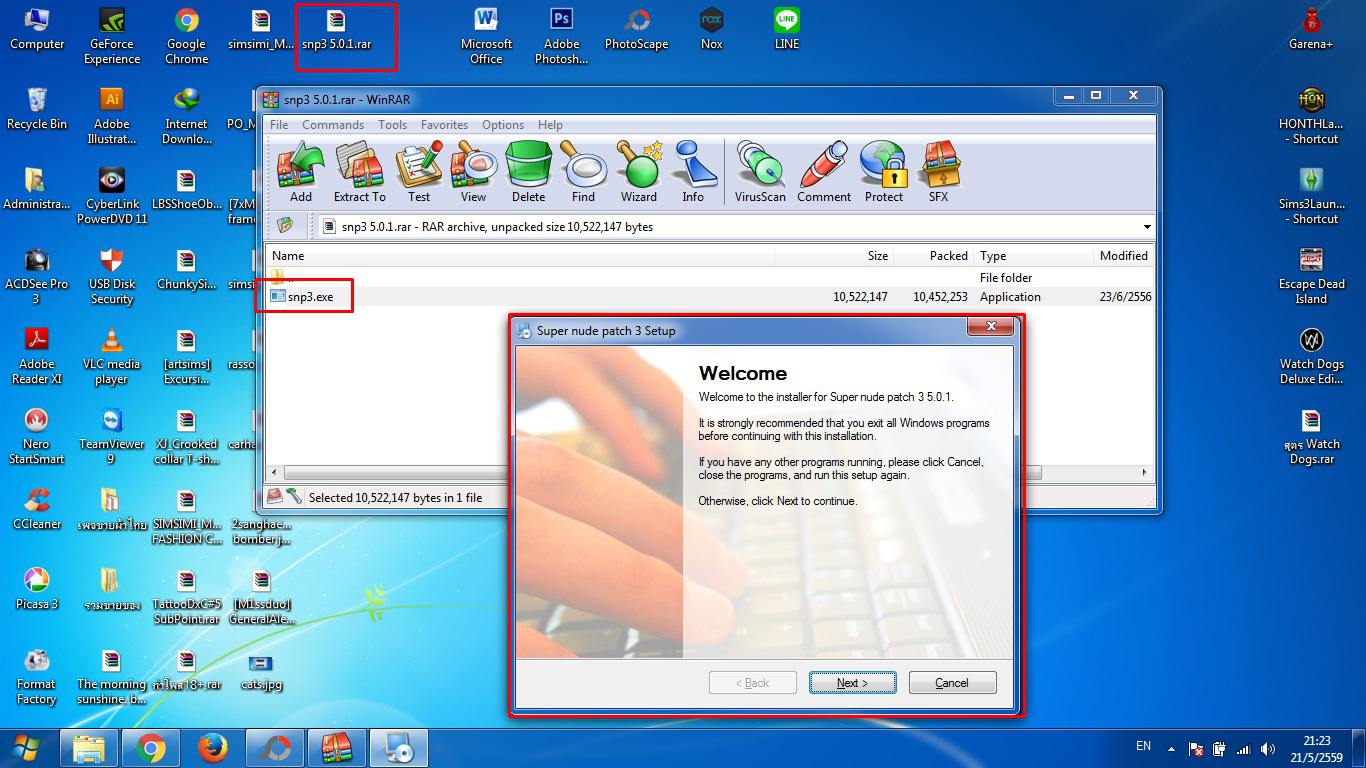This screenshot has height=768, width=1366.
Task: Click WinRAR horizontal scrollbar right arrow
Action: pos(1147,472)
